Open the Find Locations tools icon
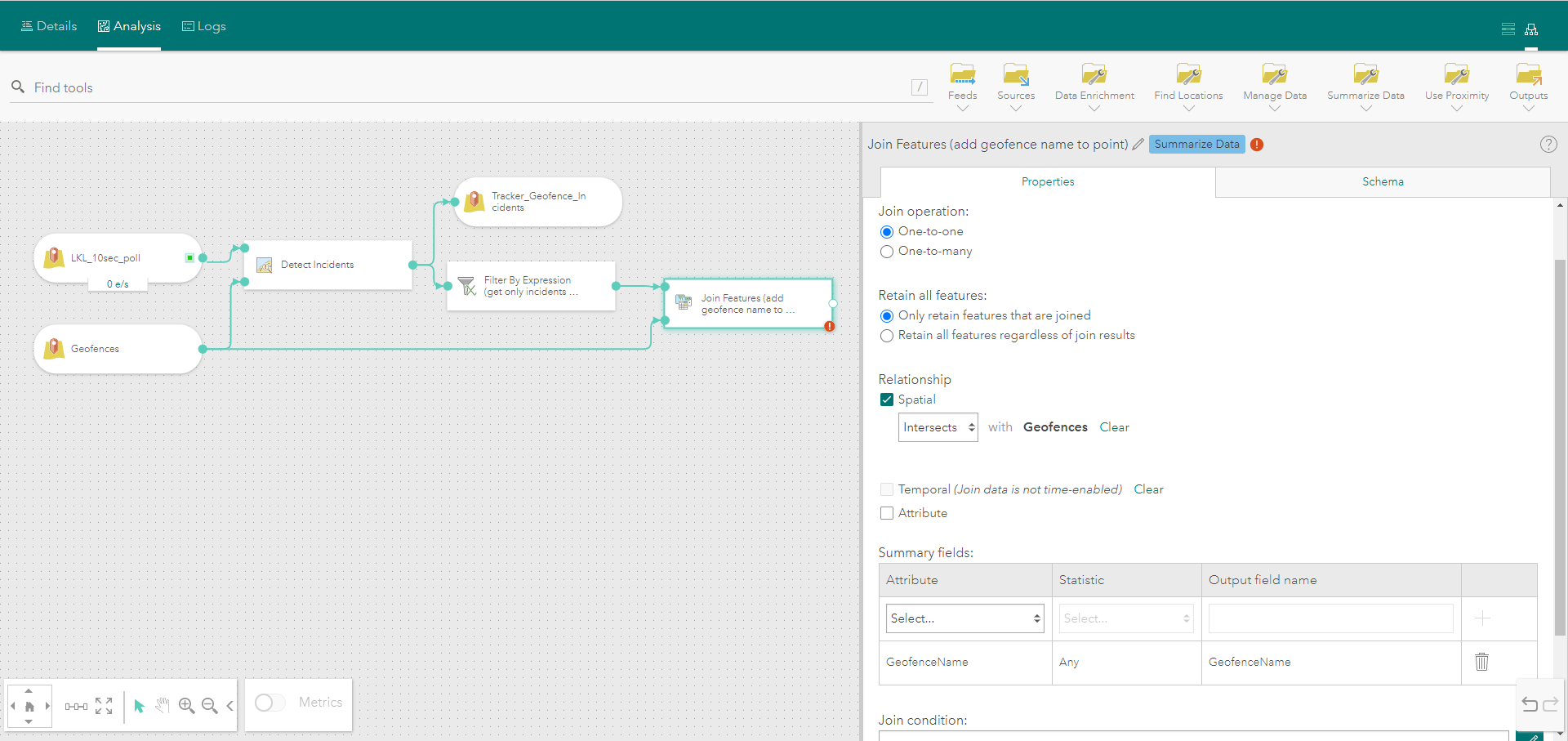Viewport: 1568px width, 741px height. [1188, 78]
